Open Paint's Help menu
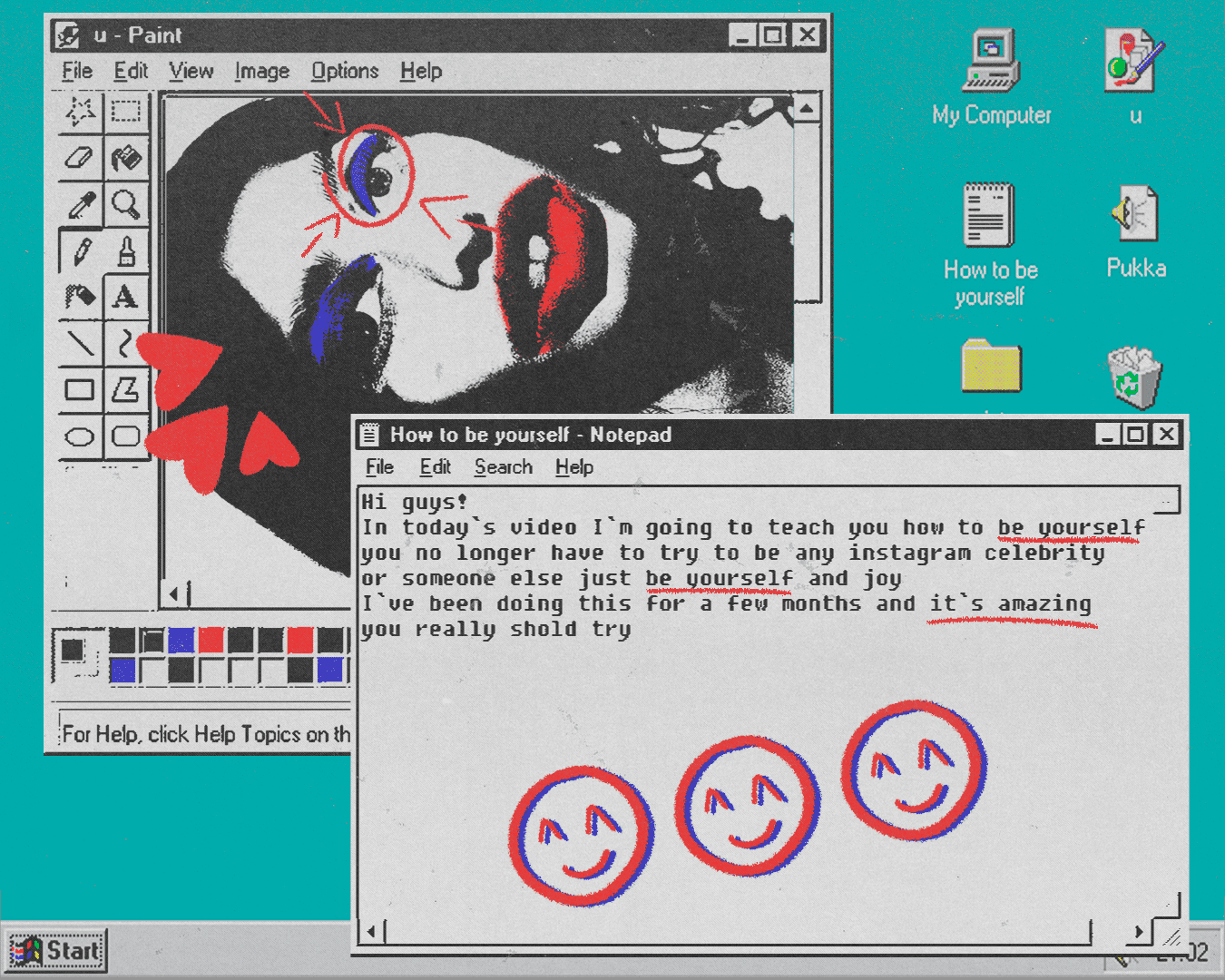Screen dimensions: 1225x980 point(421,71)
